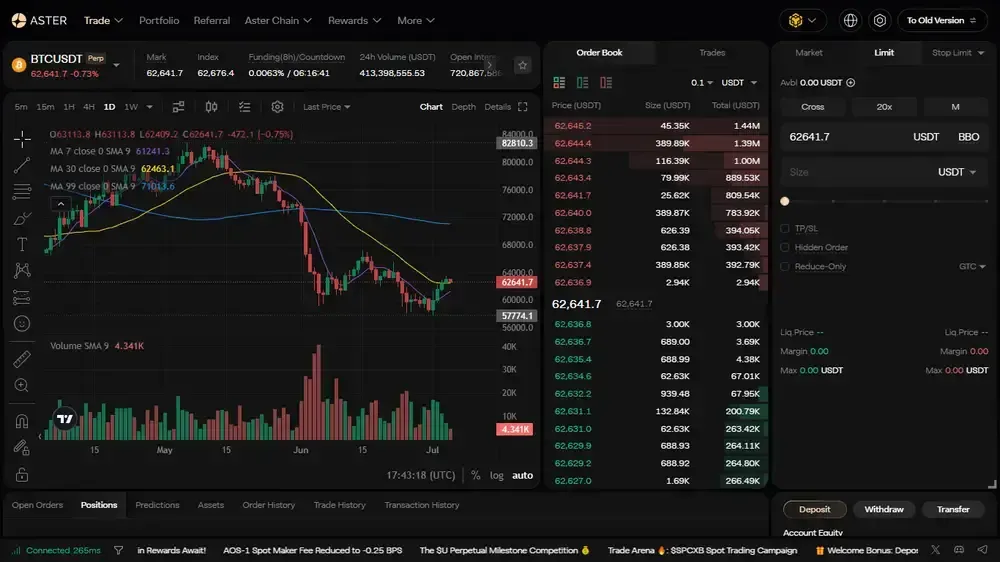
Task: Expand the Aster Chain menu
Action: click(278, 20)
